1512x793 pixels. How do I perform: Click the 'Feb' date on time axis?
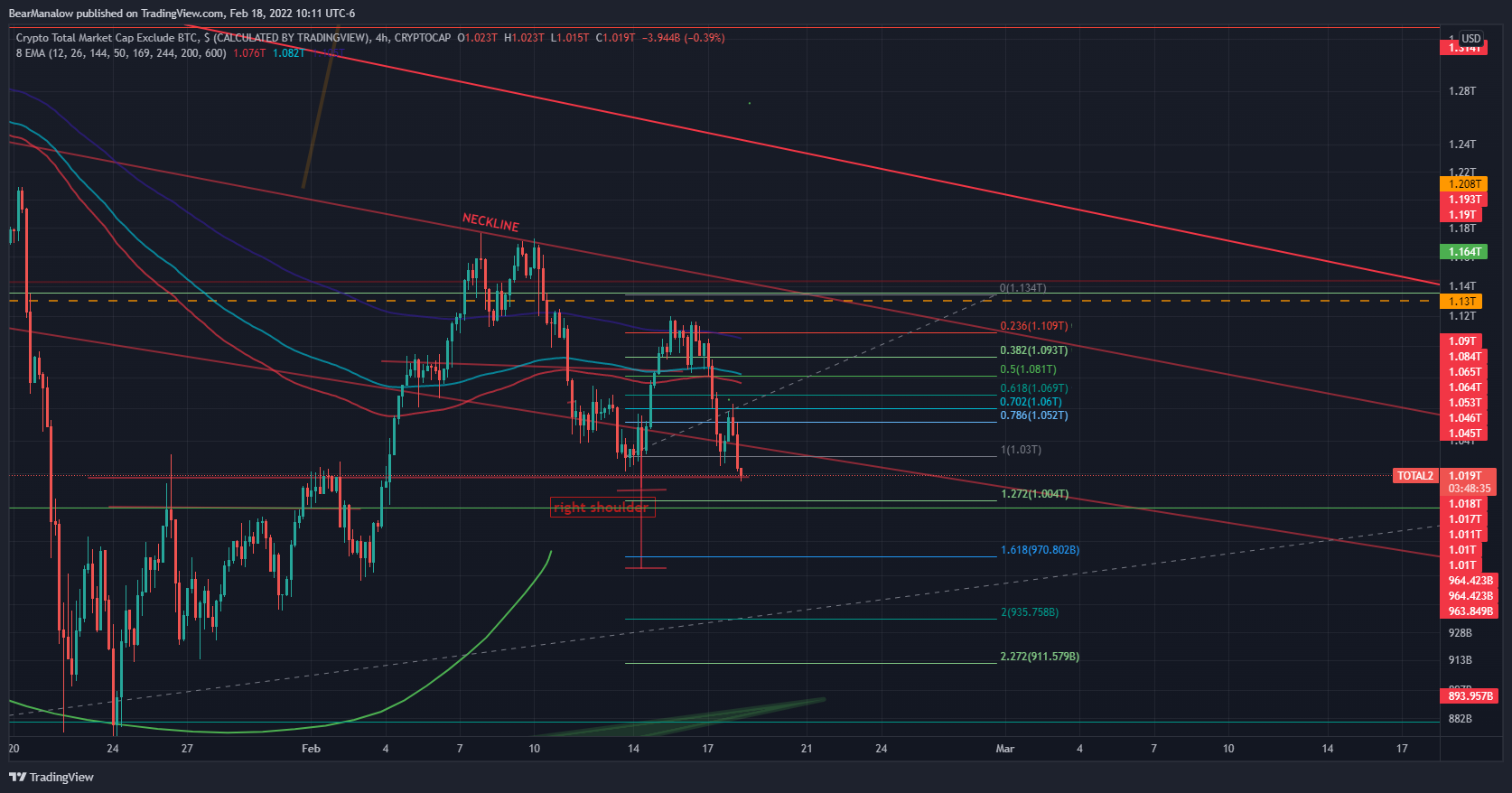click(x=311, y=749)
